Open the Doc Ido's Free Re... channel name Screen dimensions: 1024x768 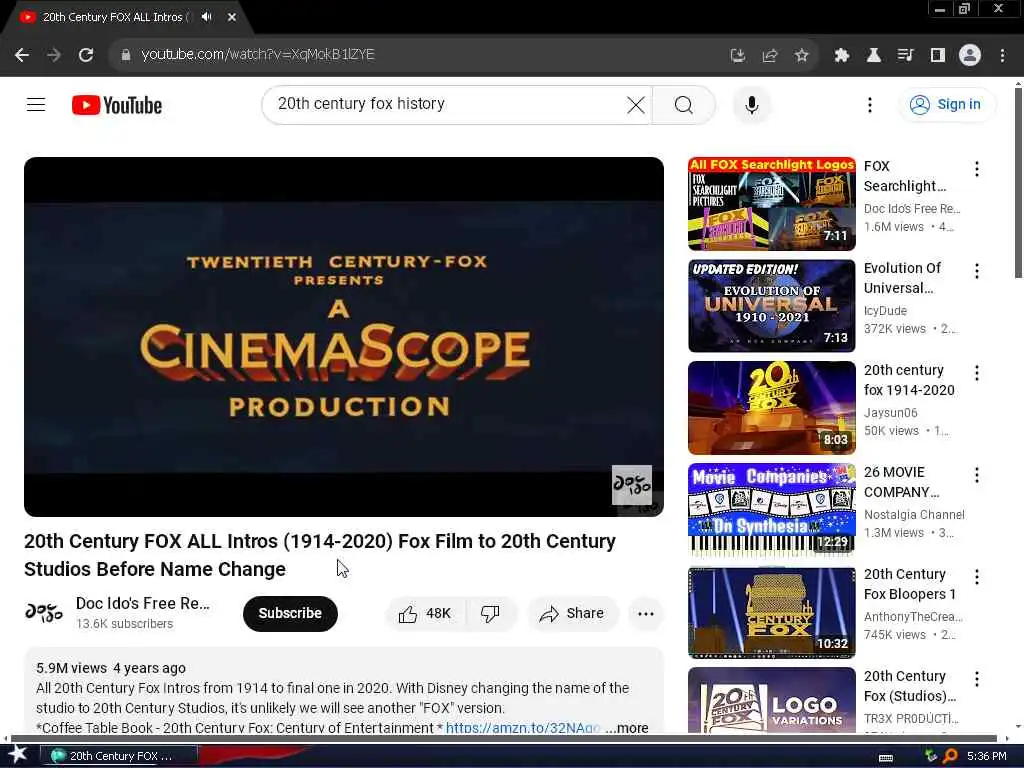pos(142,603)
